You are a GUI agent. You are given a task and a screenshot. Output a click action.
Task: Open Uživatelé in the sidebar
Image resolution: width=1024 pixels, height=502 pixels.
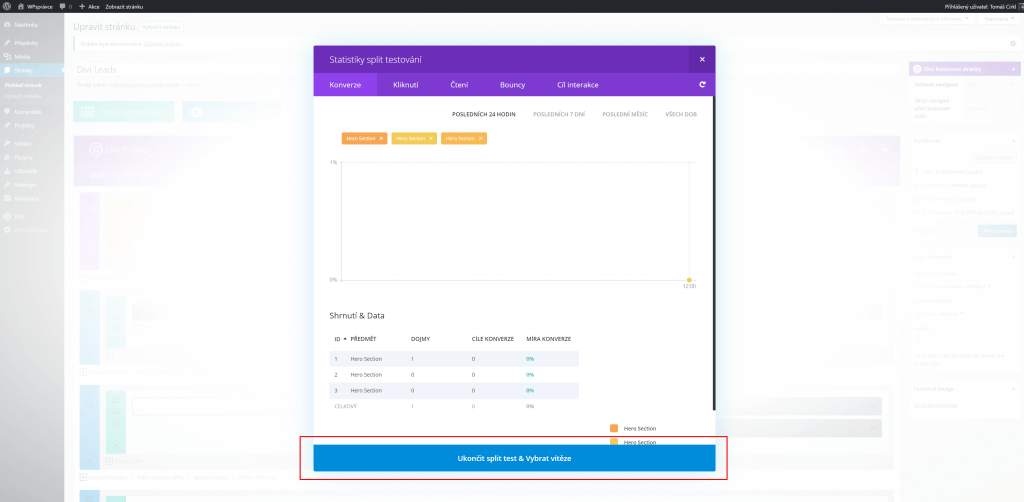point(32,170)
